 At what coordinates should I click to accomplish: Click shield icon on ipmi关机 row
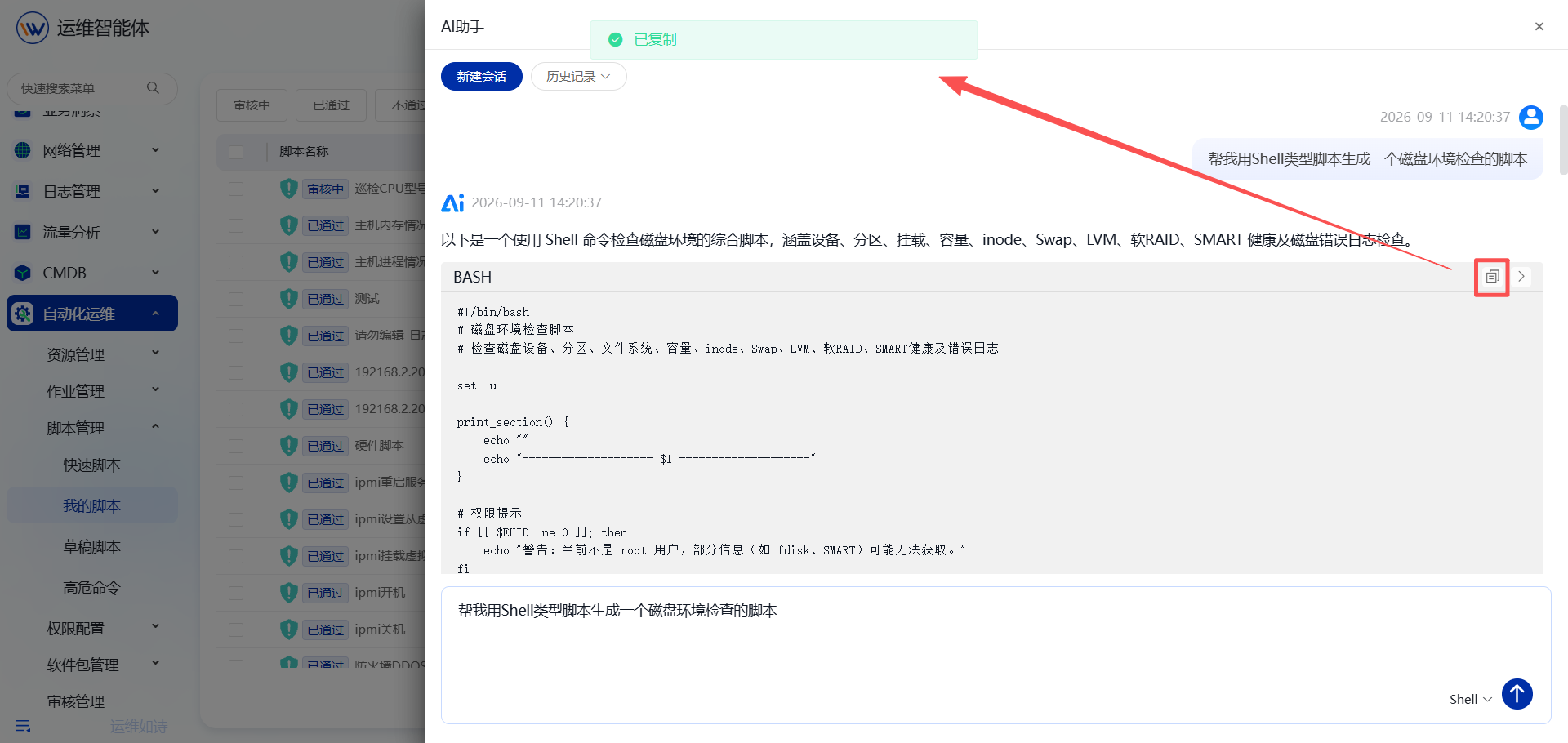point(288,630)
